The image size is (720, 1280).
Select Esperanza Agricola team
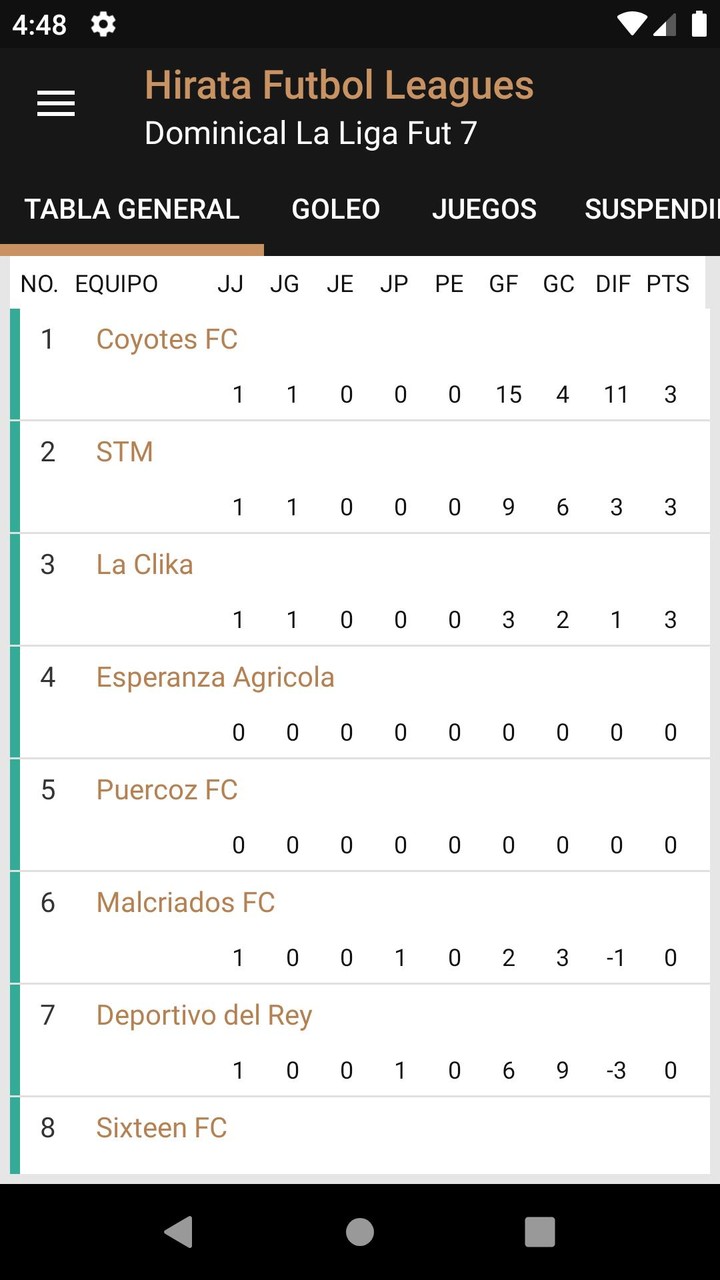pyautogui.click(x=215, y=677)
